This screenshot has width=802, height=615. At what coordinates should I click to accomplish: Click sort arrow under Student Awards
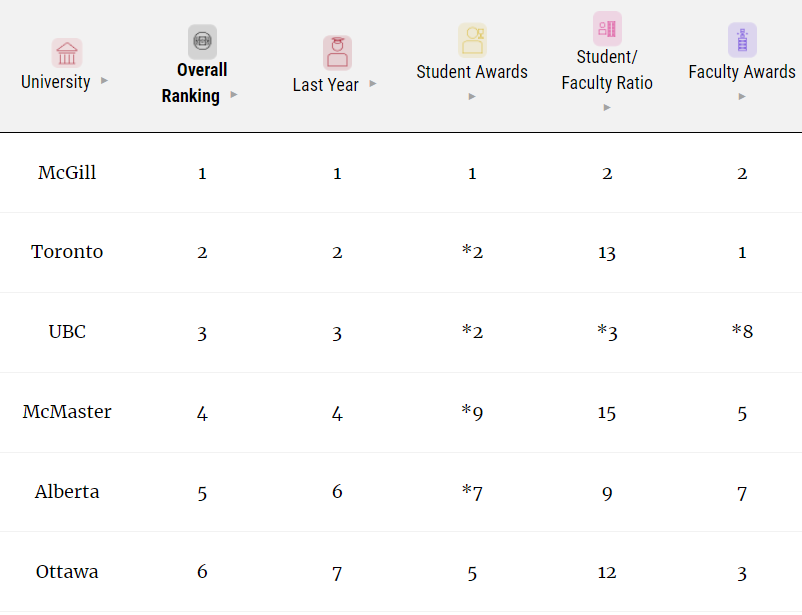click(x=472, y=96)
